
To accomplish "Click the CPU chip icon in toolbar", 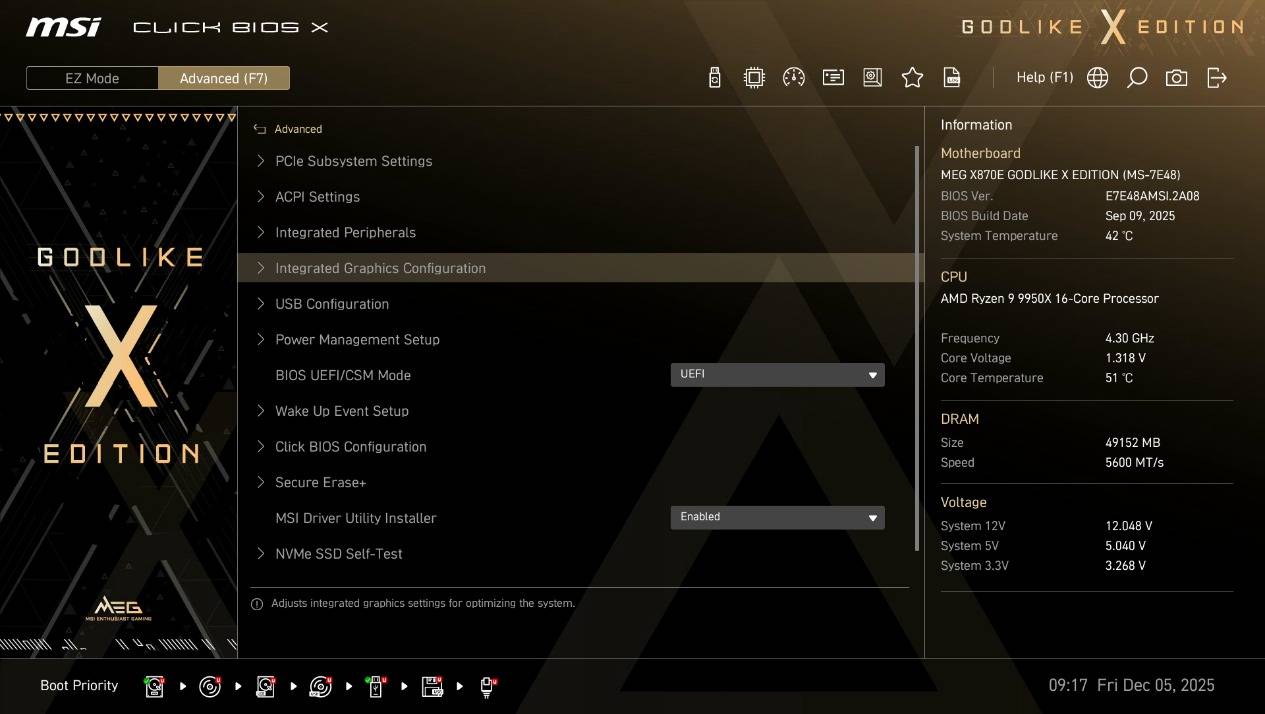I will [x=754, y=78].
